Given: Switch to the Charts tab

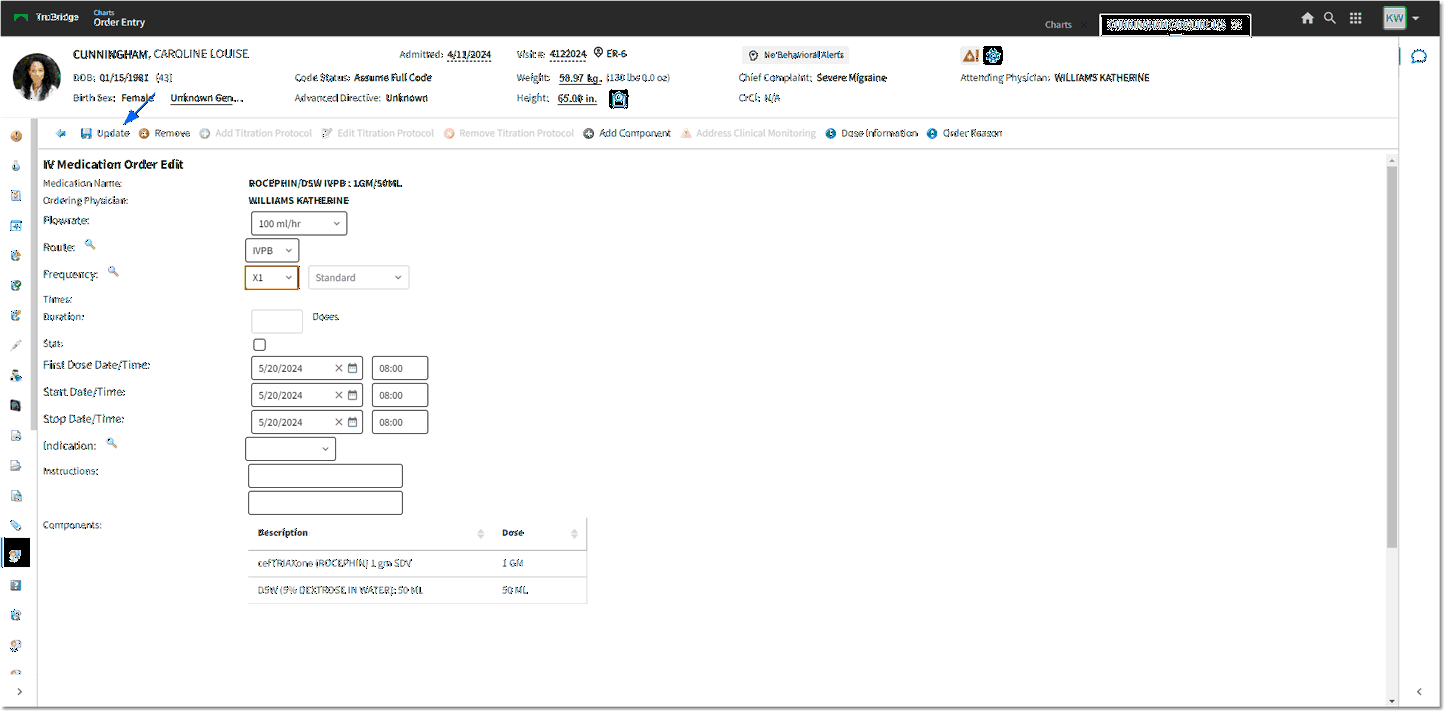Looking at the screenshot, I should (1058, 25).
